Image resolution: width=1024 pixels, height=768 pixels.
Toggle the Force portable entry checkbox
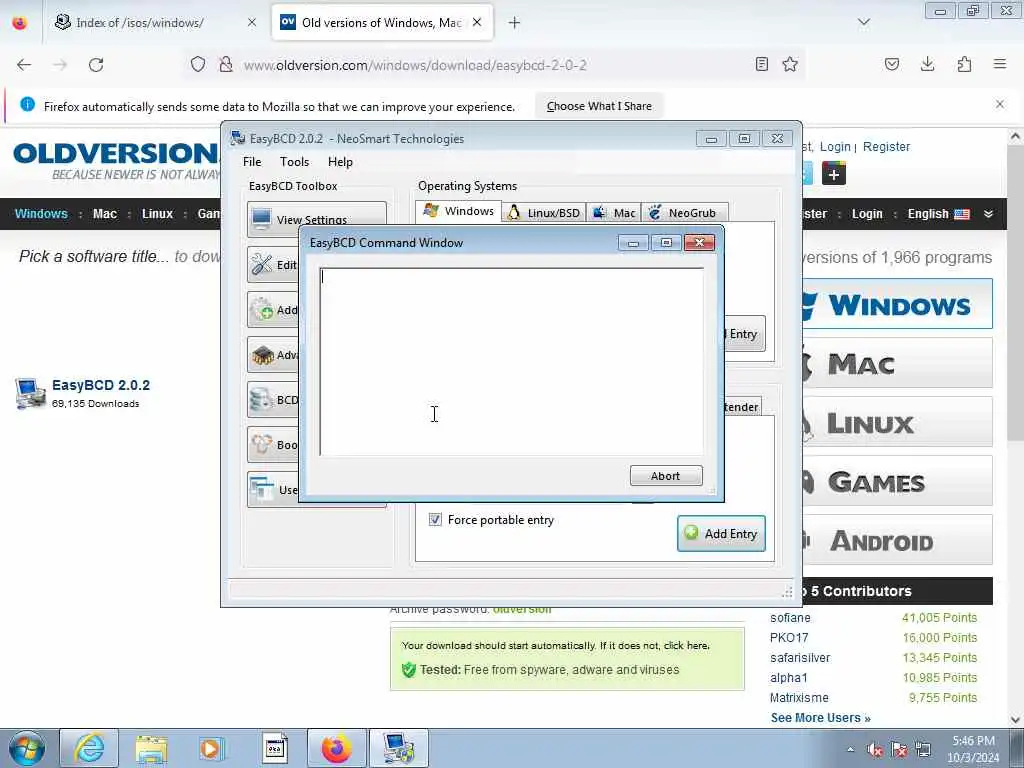[435, 520]
